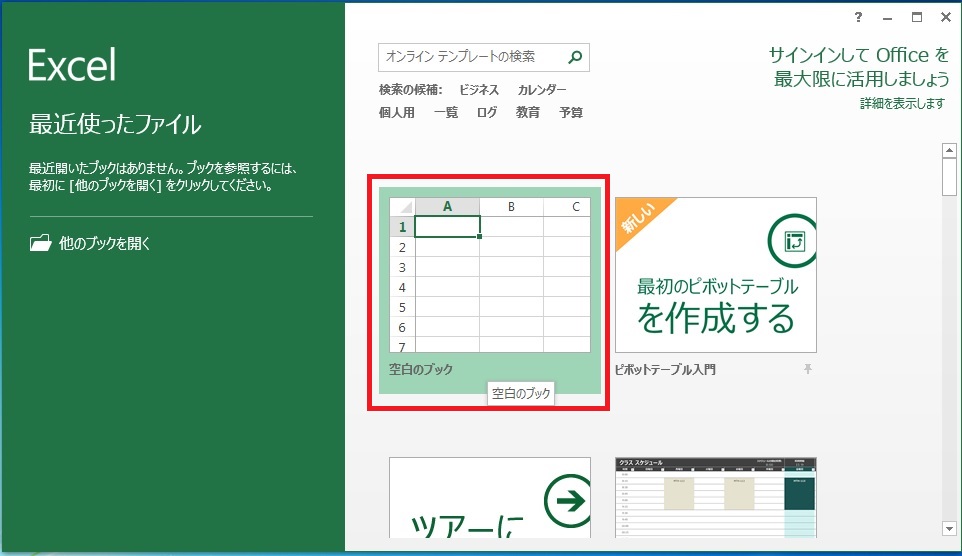Select the 個人用 search suggestion
Viewport: 962px width, 556px height.
[x=396, y=112]
